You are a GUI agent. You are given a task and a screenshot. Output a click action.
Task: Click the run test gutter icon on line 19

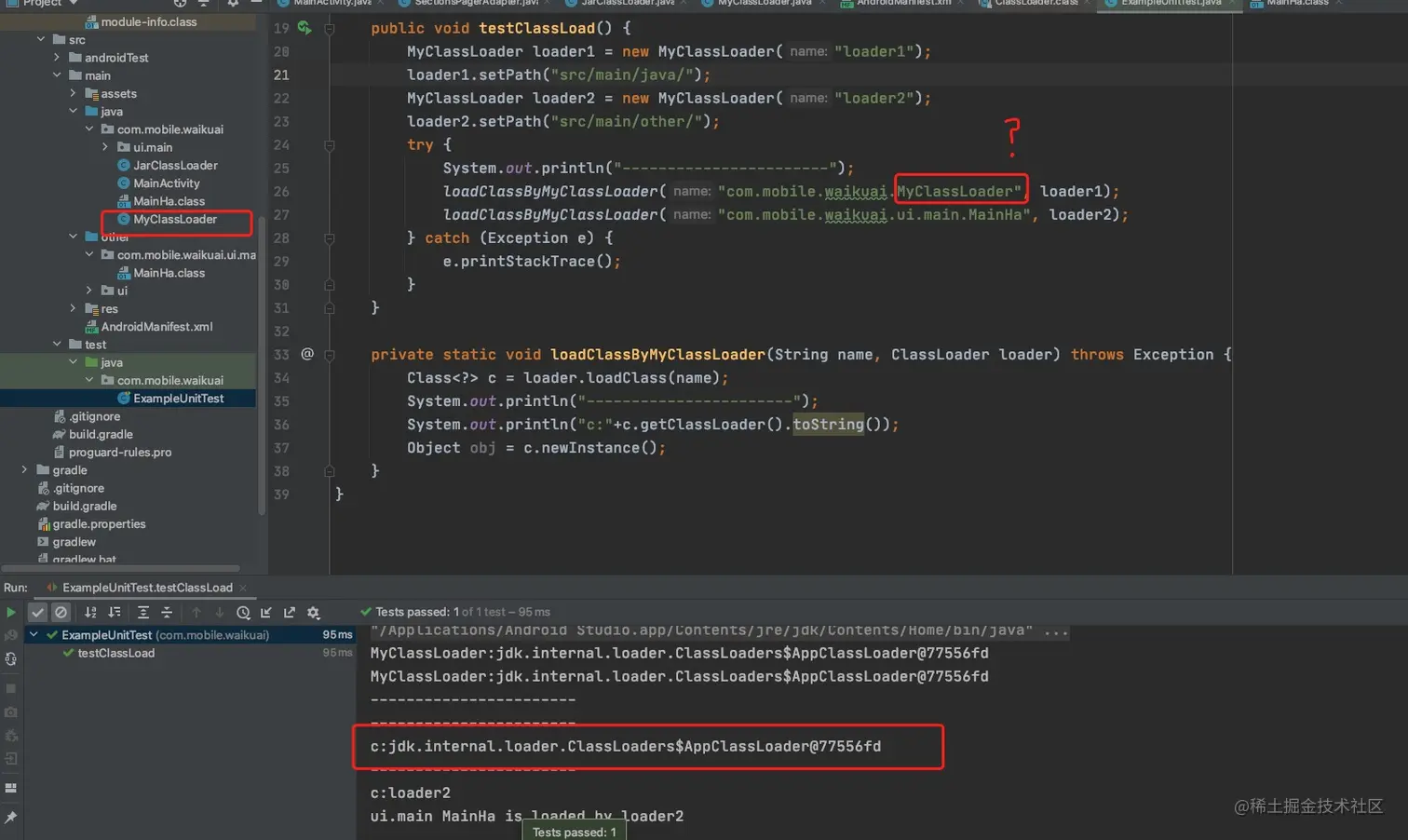click(x=305, y=28)
